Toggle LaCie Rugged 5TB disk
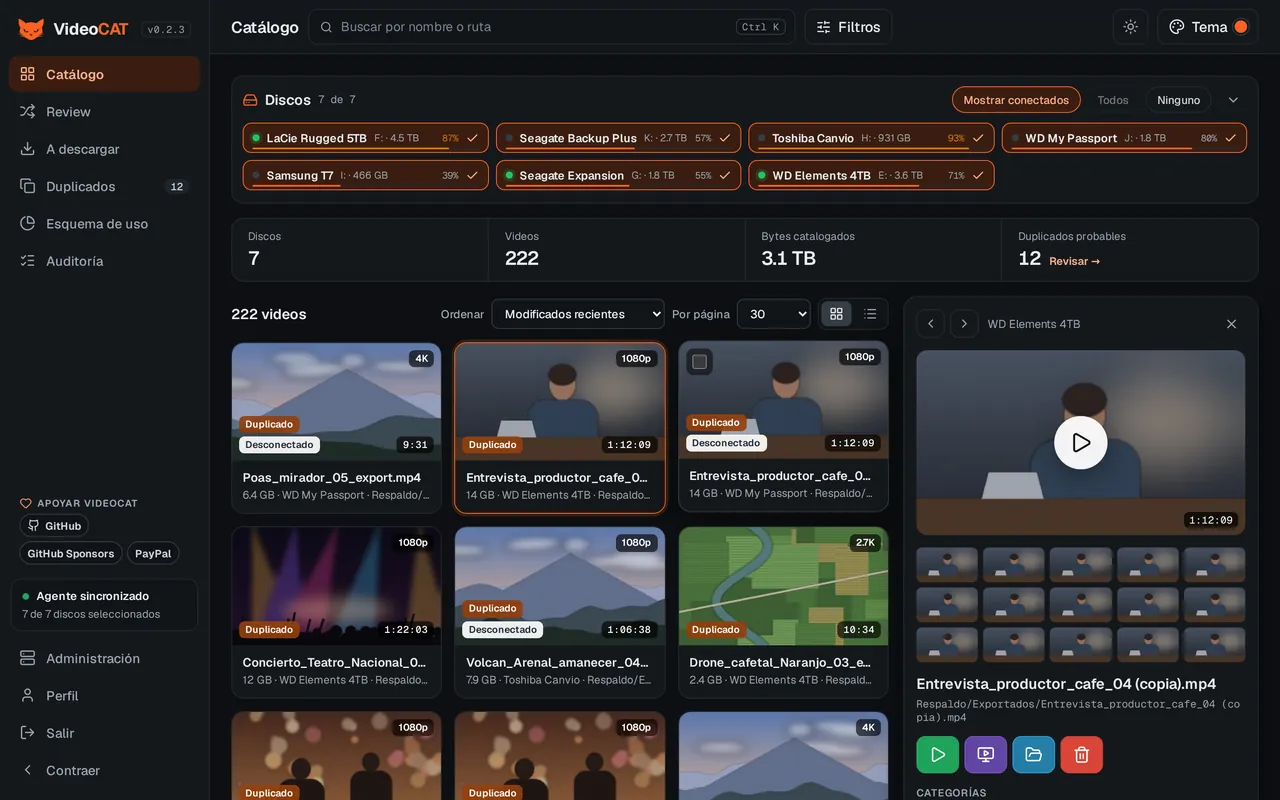Screen dimensions: 1280x800 coord(366,138)
